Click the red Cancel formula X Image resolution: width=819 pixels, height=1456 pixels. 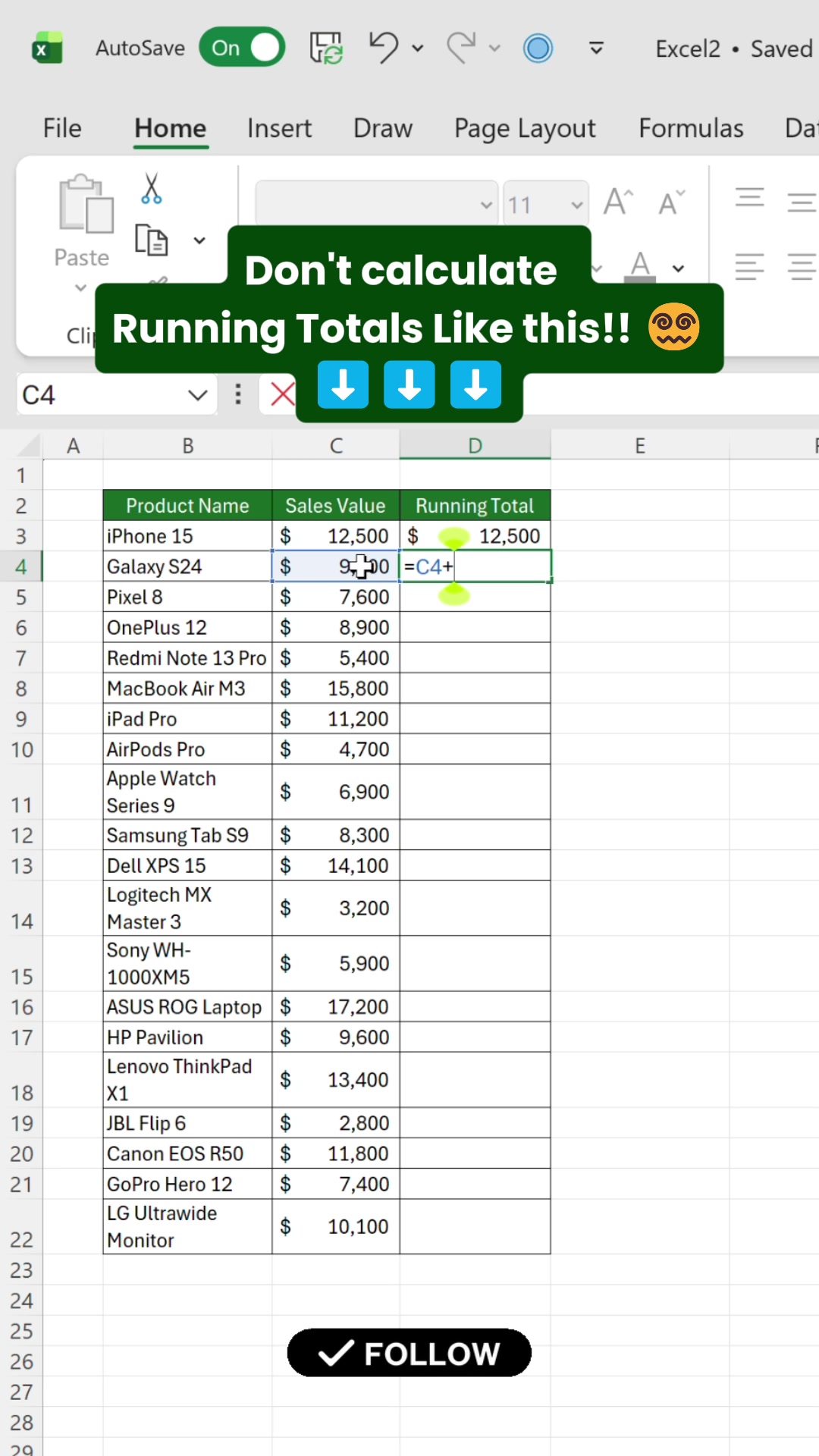[282, 394]
